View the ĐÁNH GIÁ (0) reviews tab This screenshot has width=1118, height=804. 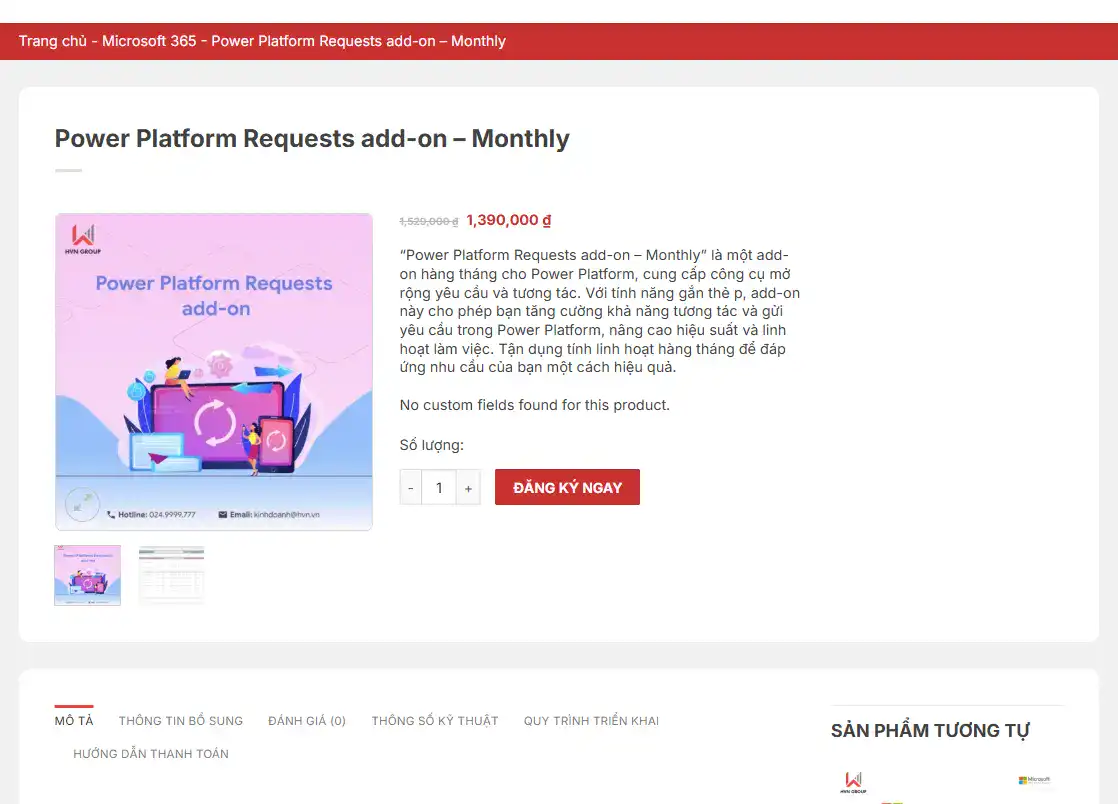click(307, 720)
